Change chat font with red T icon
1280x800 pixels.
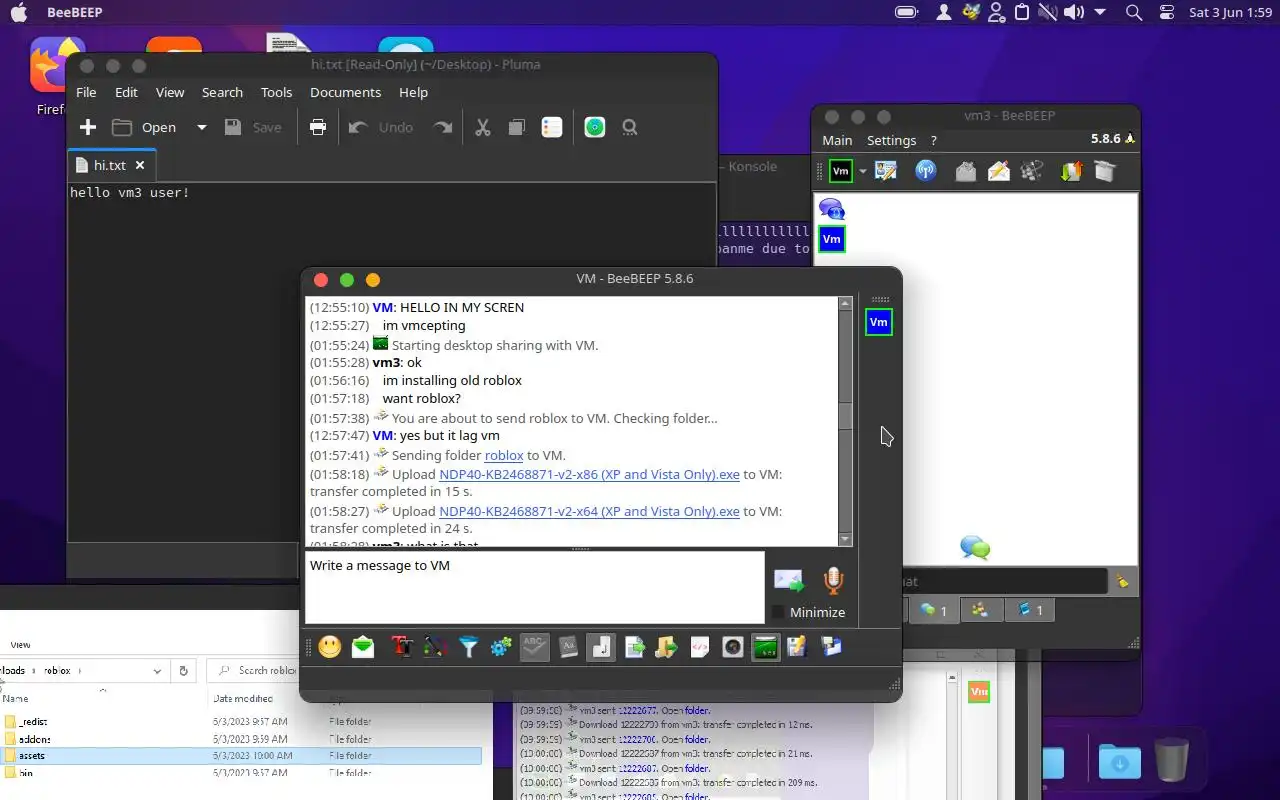click(402, 647)
